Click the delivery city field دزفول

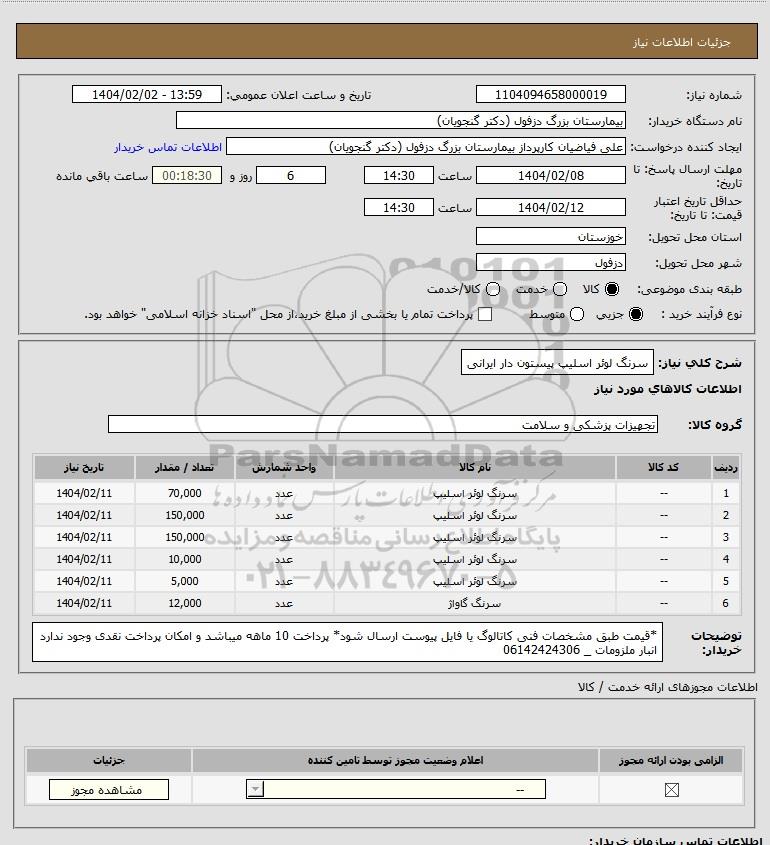[x=551, y=262]
